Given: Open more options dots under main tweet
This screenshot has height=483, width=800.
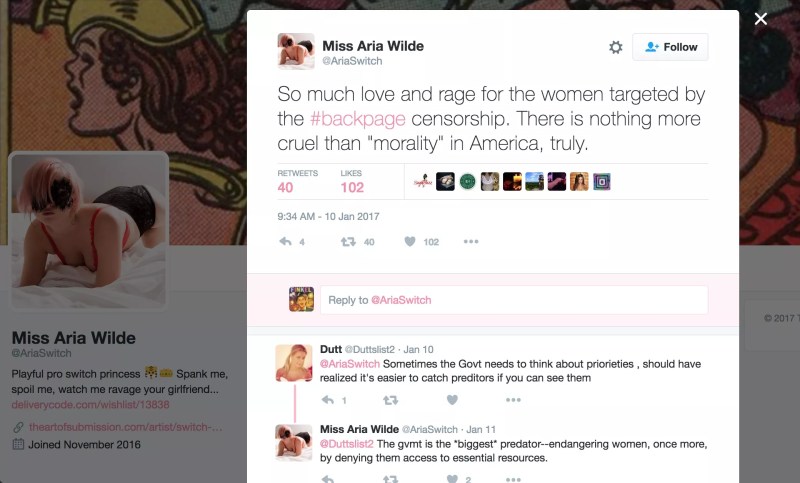Looking at the screenshot, I should 471,241.
